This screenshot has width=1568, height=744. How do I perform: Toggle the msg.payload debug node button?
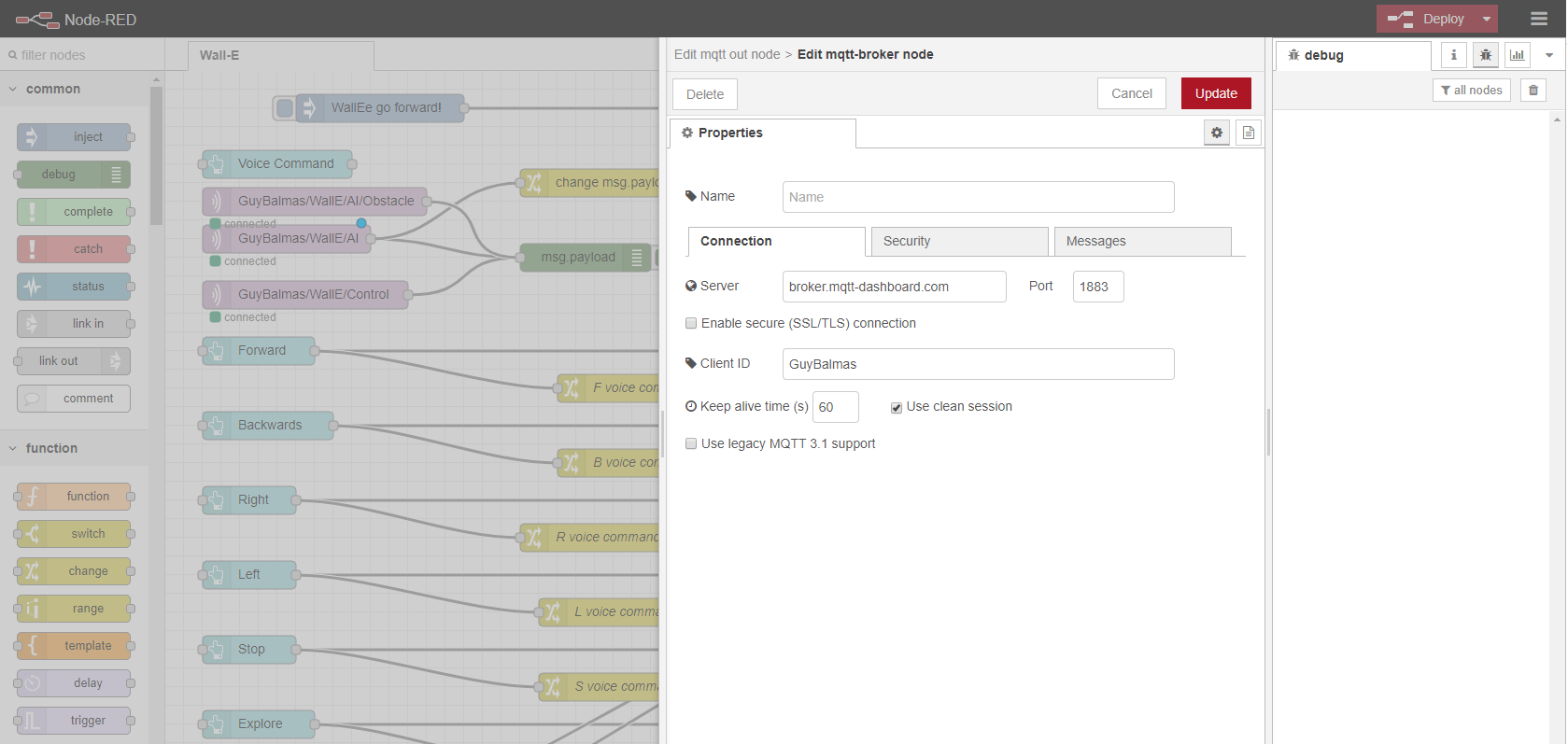click(x=657, y=258)
